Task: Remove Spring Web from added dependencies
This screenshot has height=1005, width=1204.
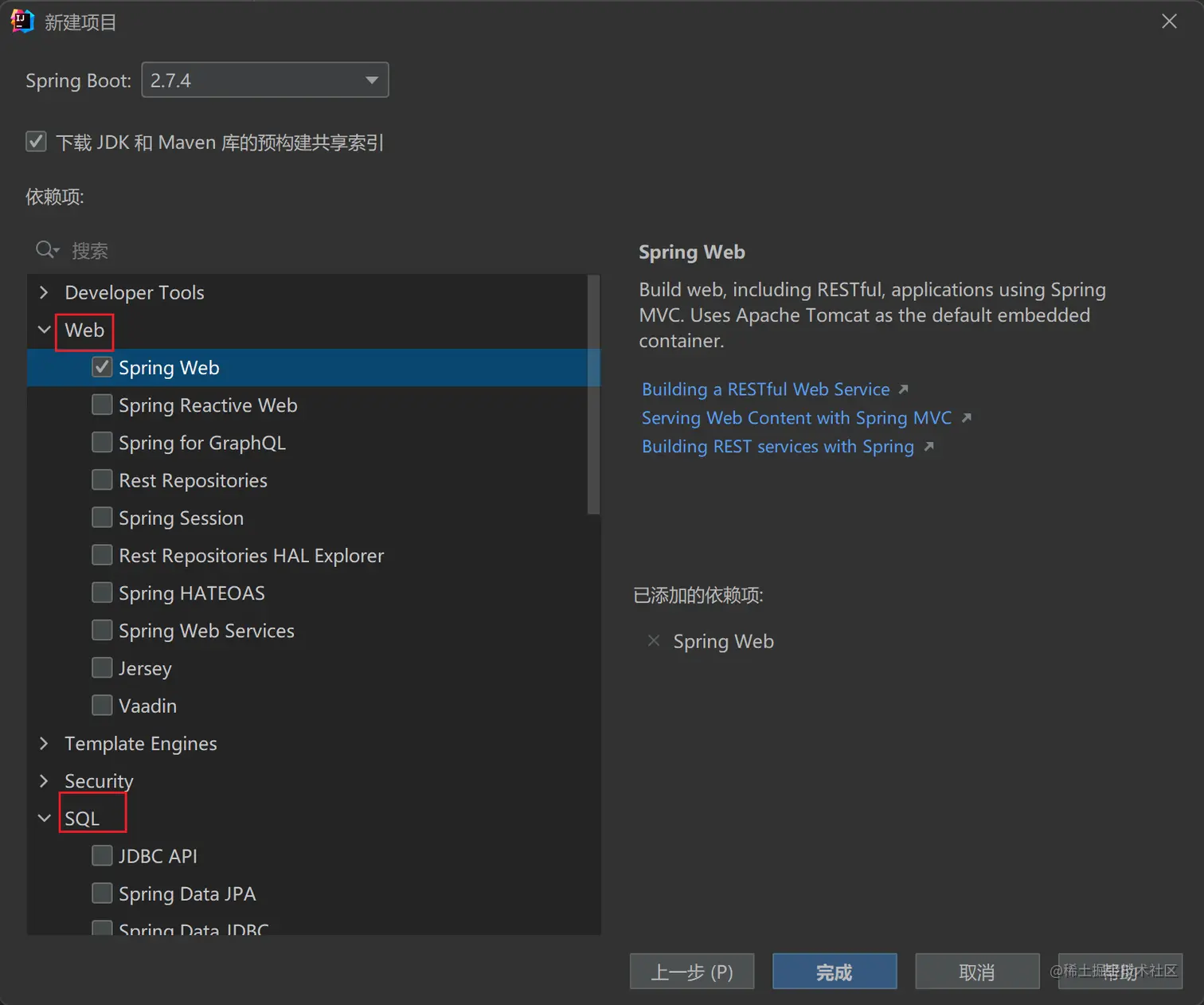Action: 654,641
